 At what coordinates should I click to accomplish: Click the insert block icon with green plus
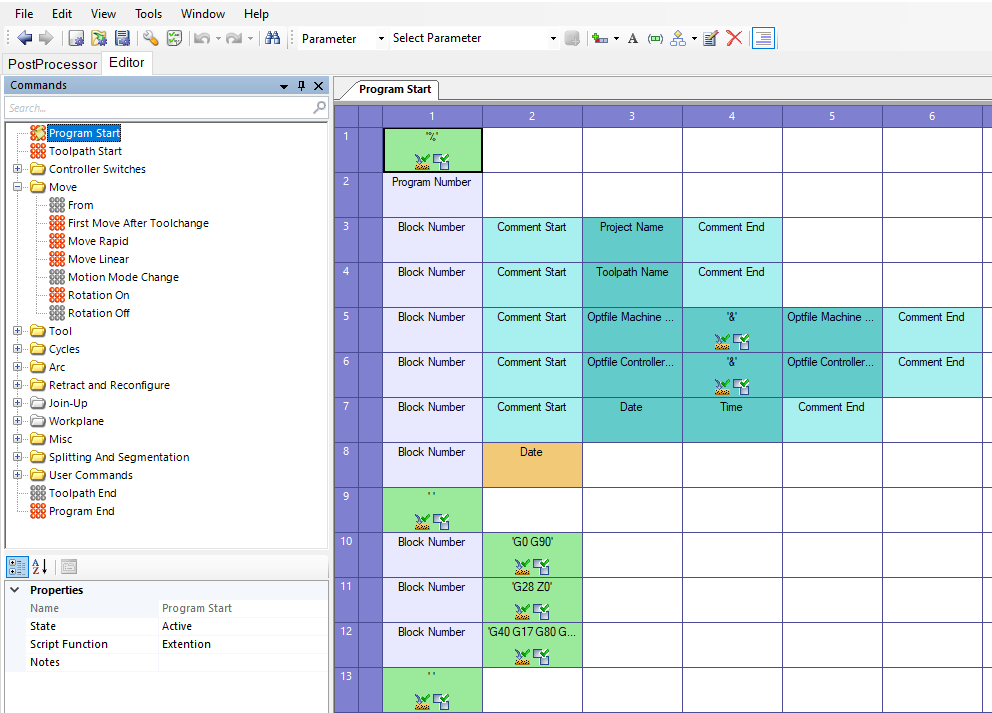(600, 39)
